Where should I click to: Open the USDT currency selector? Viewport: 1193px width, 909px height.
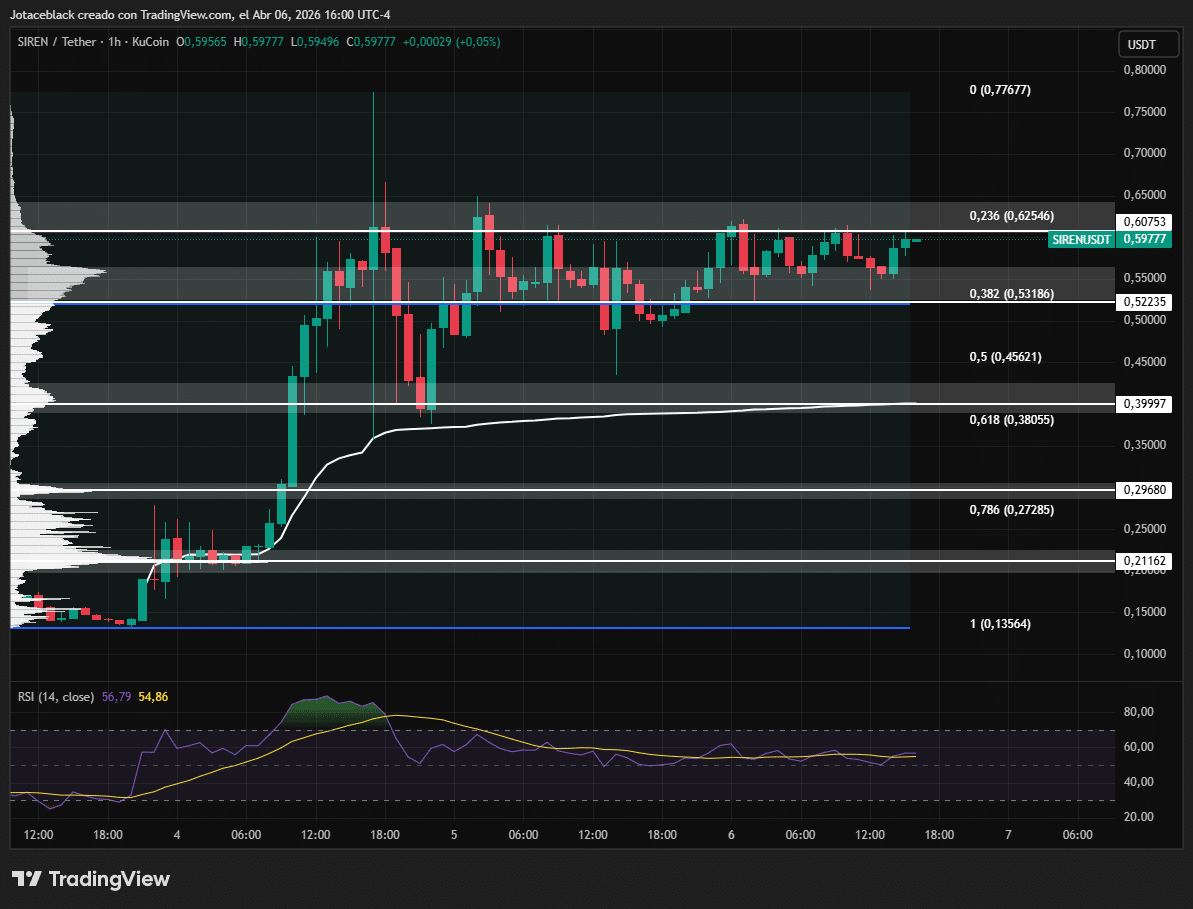1141,45
